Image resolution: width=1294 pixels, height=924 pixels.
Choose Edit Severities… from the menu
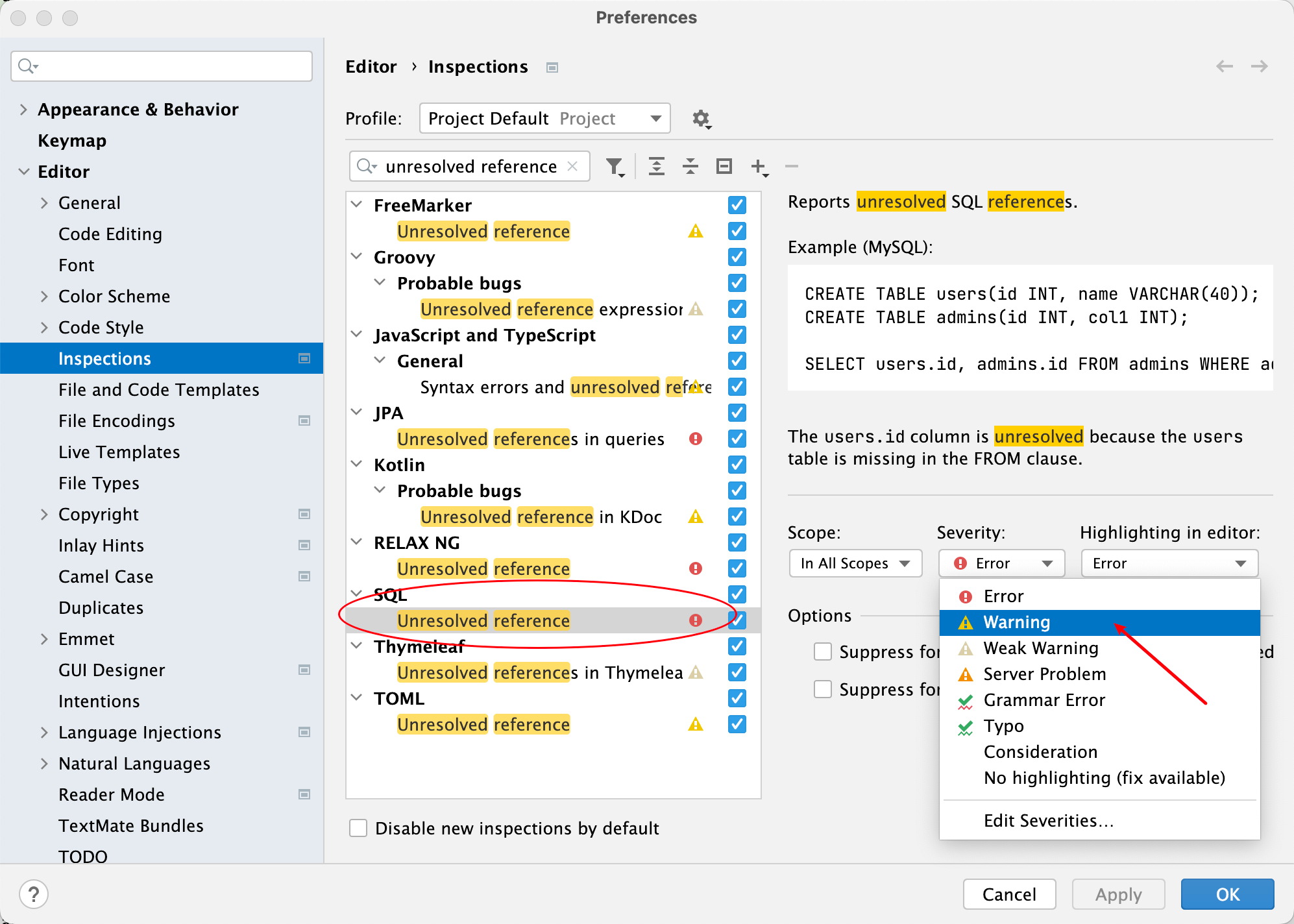[x=1048, y=821]
